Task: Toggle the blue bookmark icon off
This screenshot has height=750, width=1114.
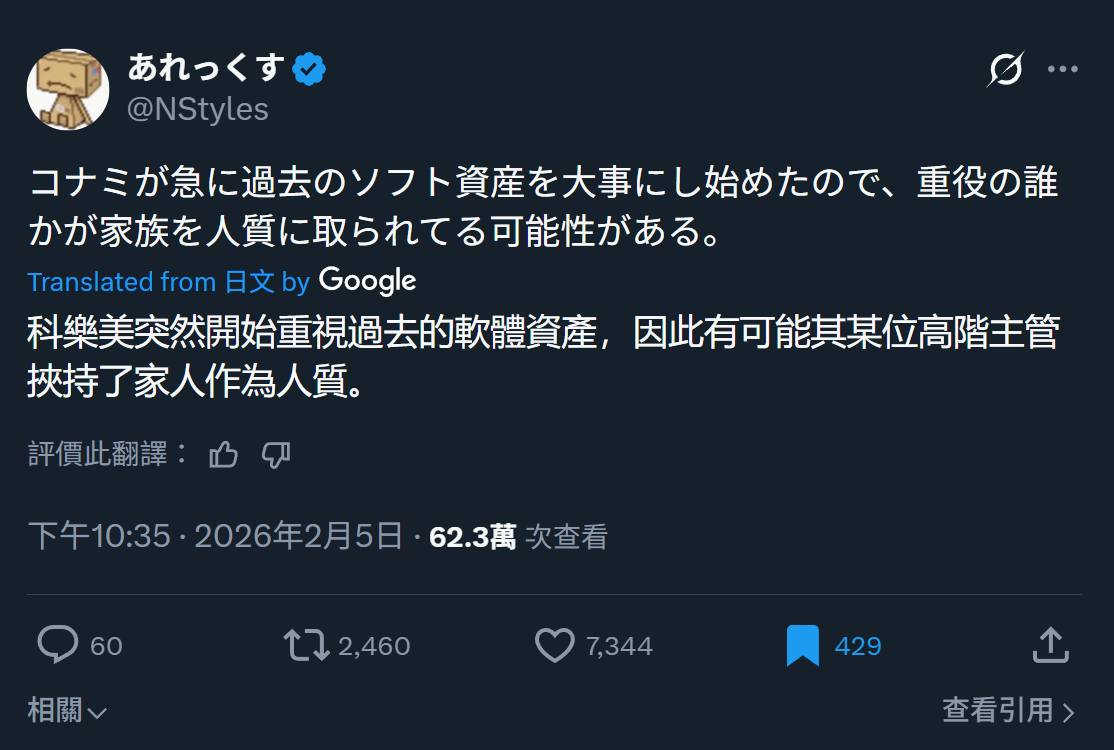Action: (802, 645)
